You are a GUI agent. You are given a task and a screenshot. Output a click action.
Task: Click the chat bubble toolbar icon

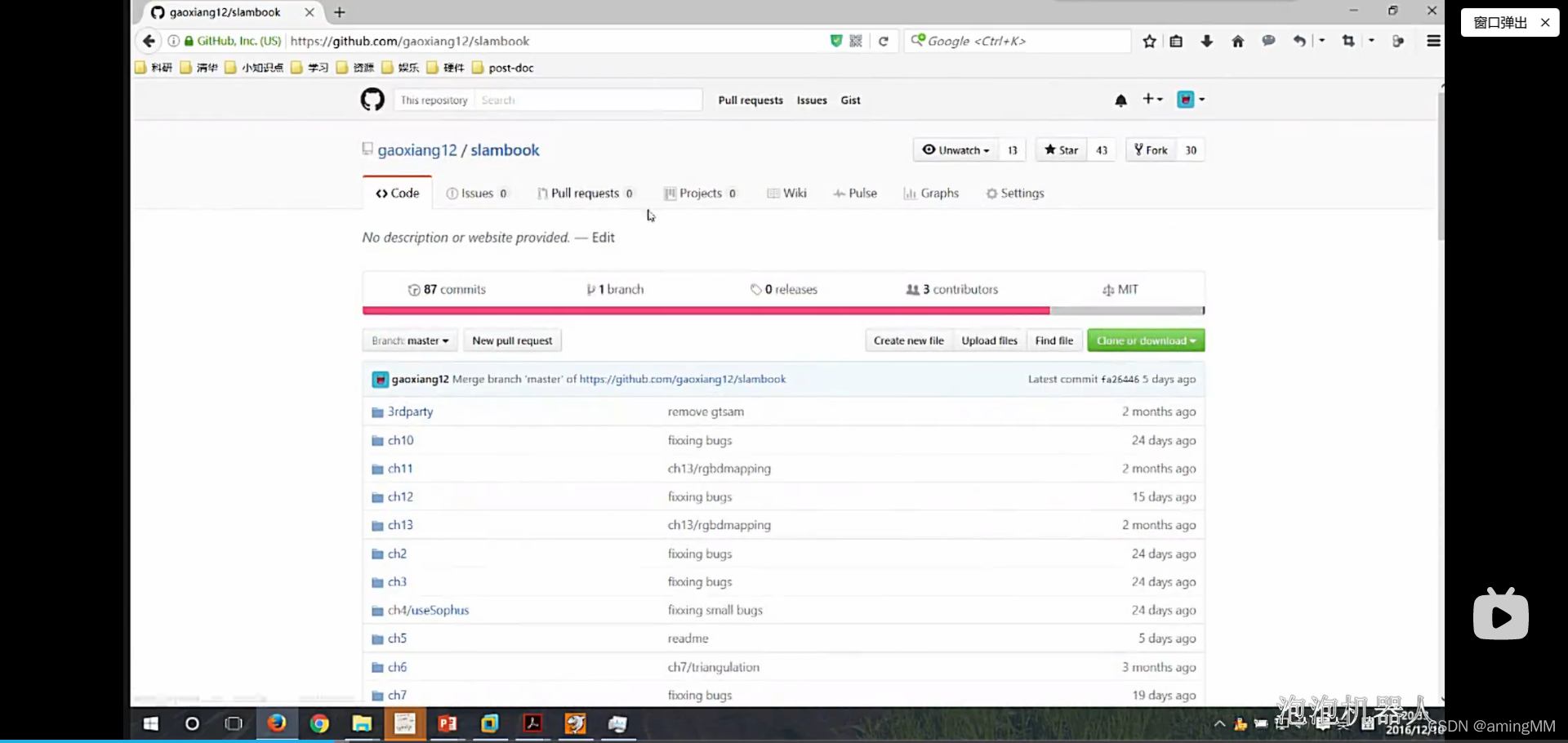1268,41
